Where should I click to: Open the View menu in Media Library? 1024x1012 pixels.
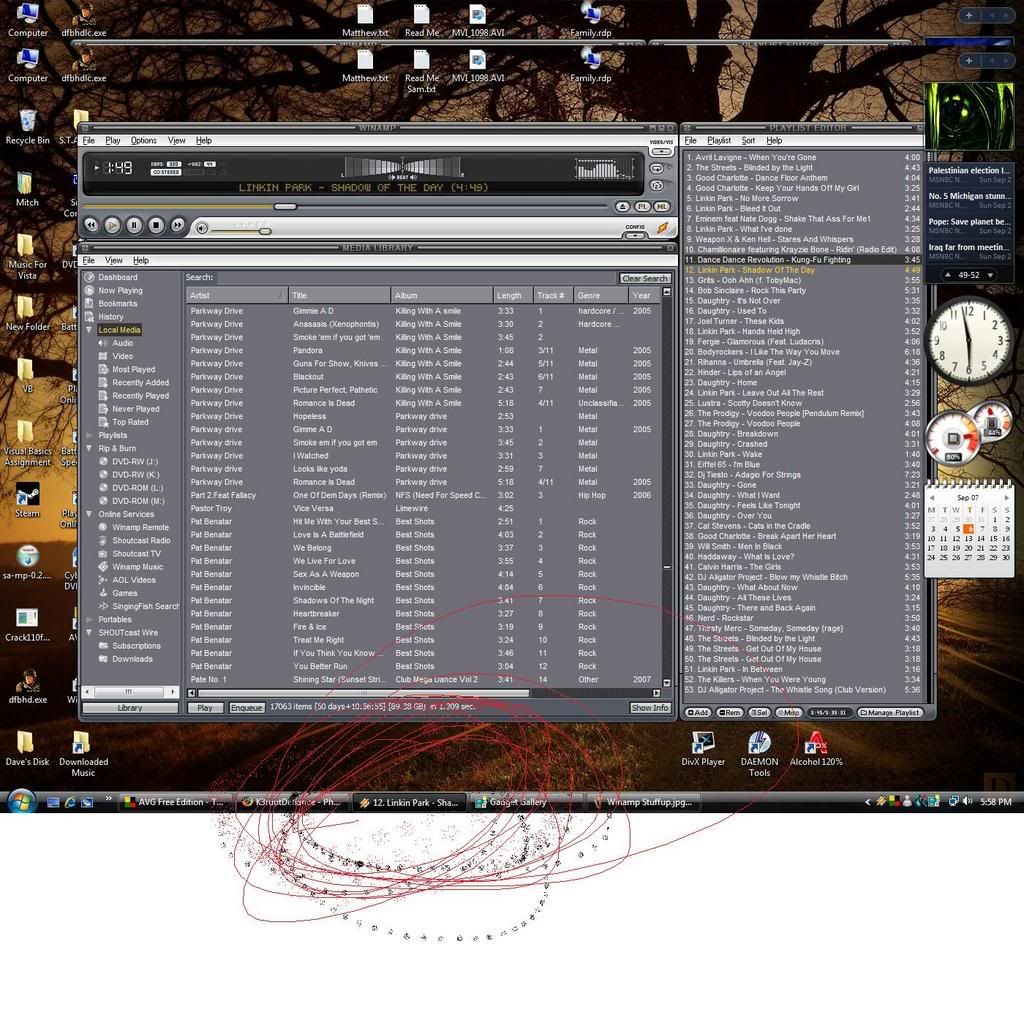point(114,261)
